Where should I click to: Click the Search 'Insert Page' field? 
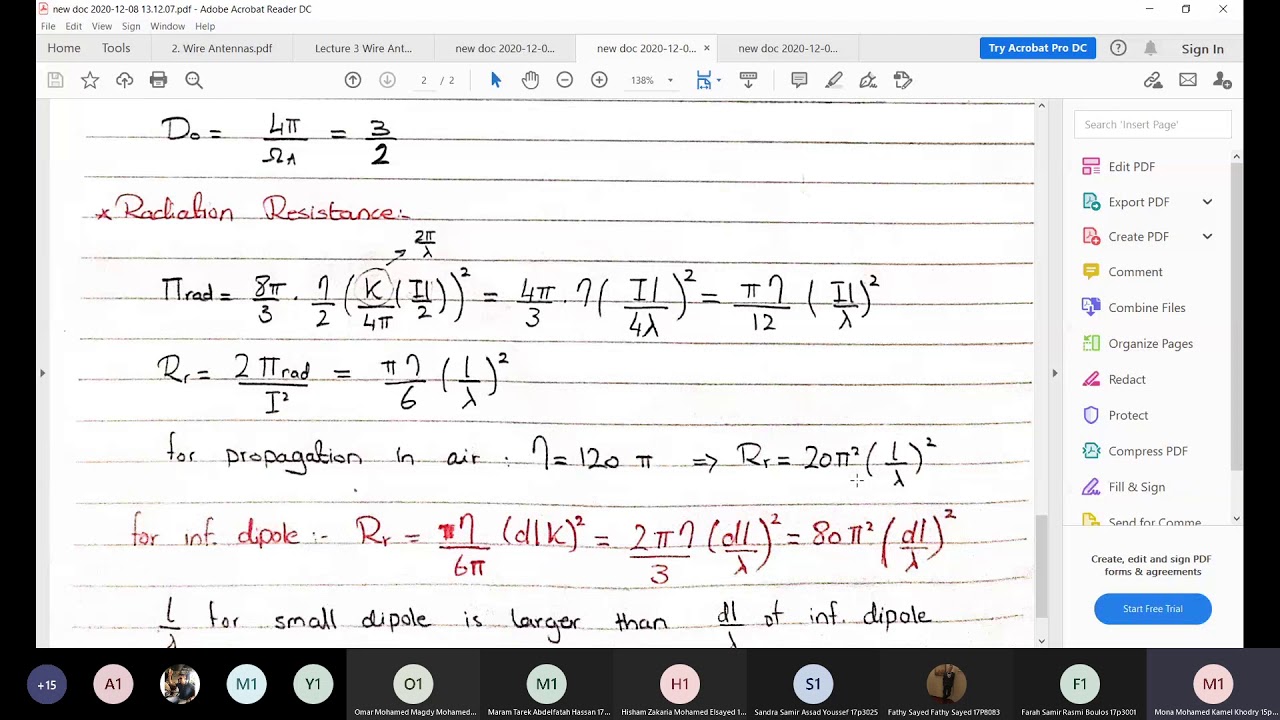(1152, 125)
